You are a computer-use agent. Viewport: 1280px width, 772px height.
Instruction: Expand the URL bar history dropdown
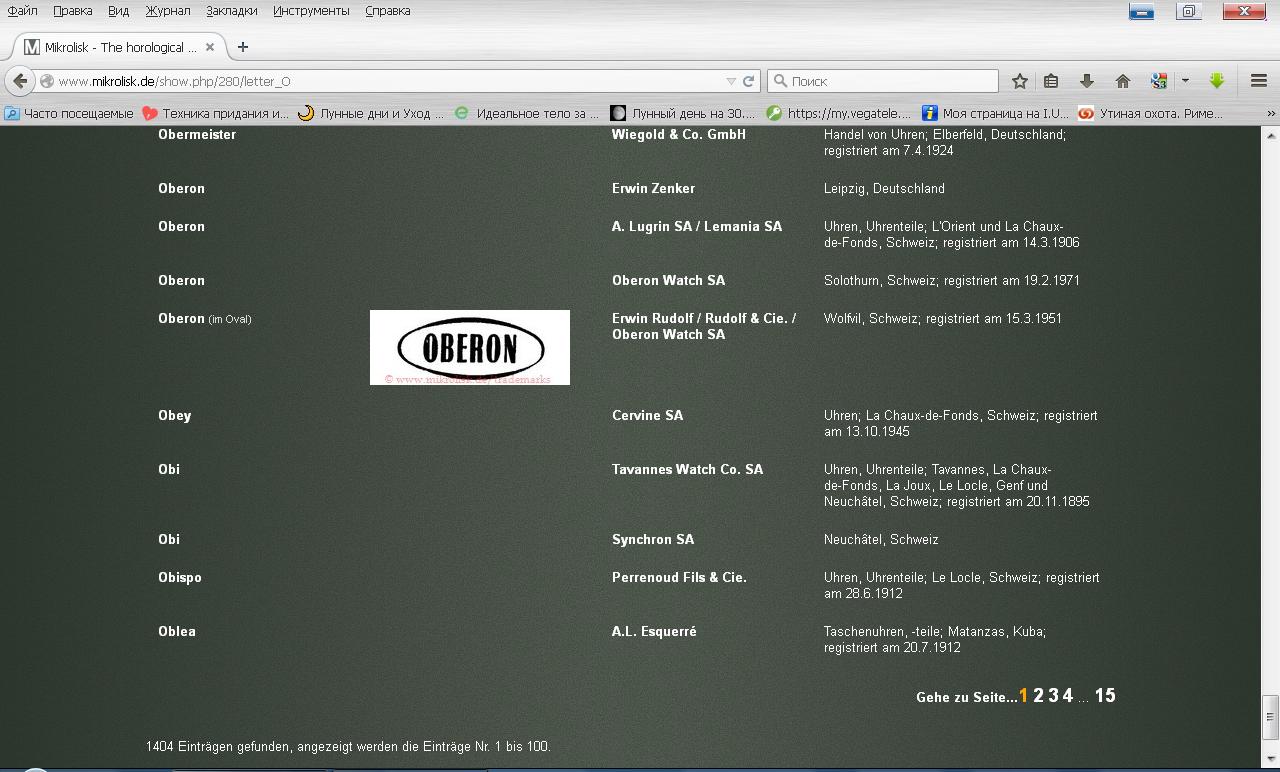(x=731, y=81)
